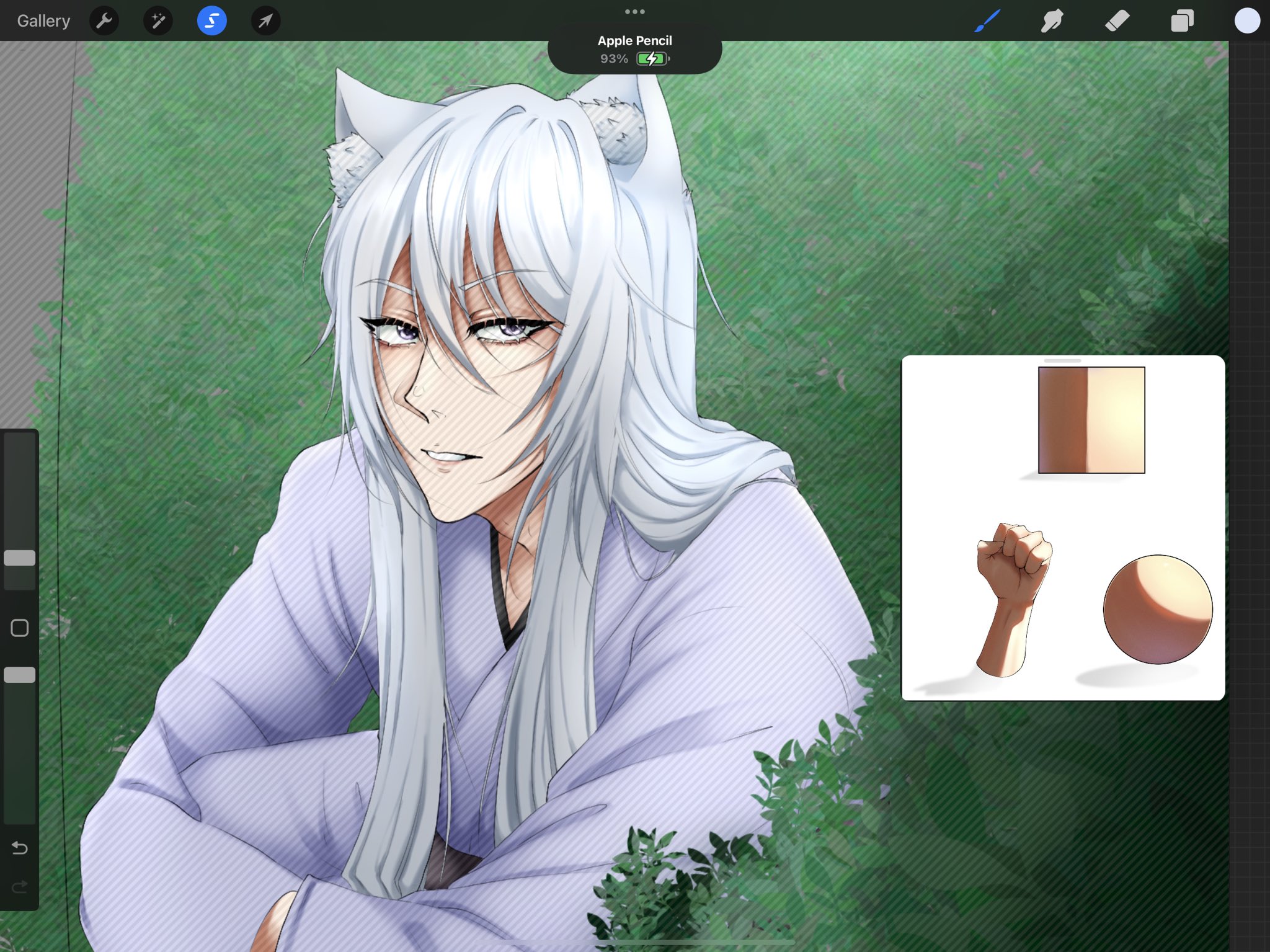Tap the redo arrow
This screenshot has height=952, width=1270.
click(x=20, y=887)
